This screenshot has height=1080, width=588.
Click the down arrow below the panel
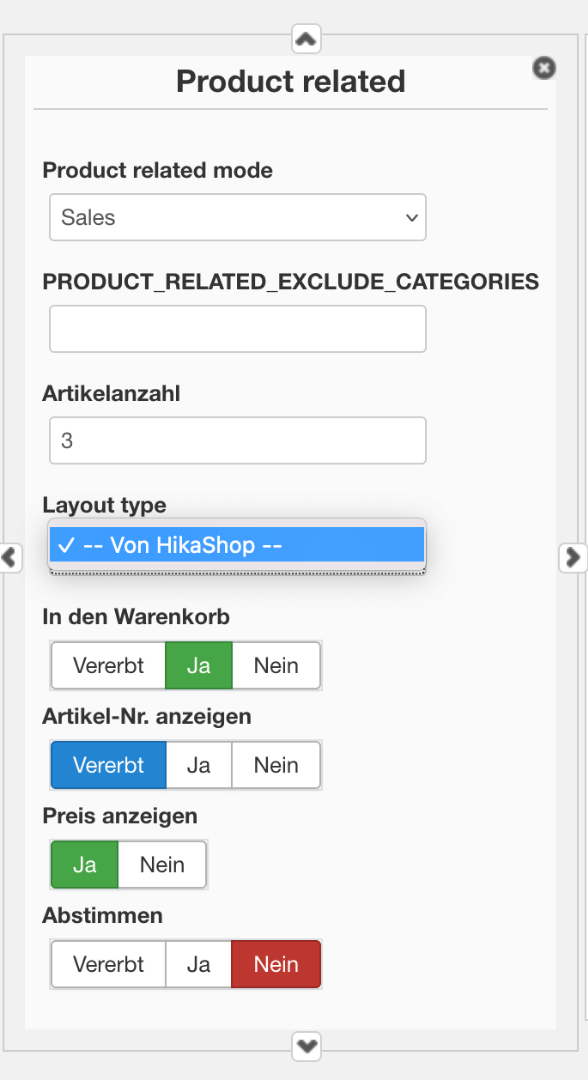pos(306,1046)
